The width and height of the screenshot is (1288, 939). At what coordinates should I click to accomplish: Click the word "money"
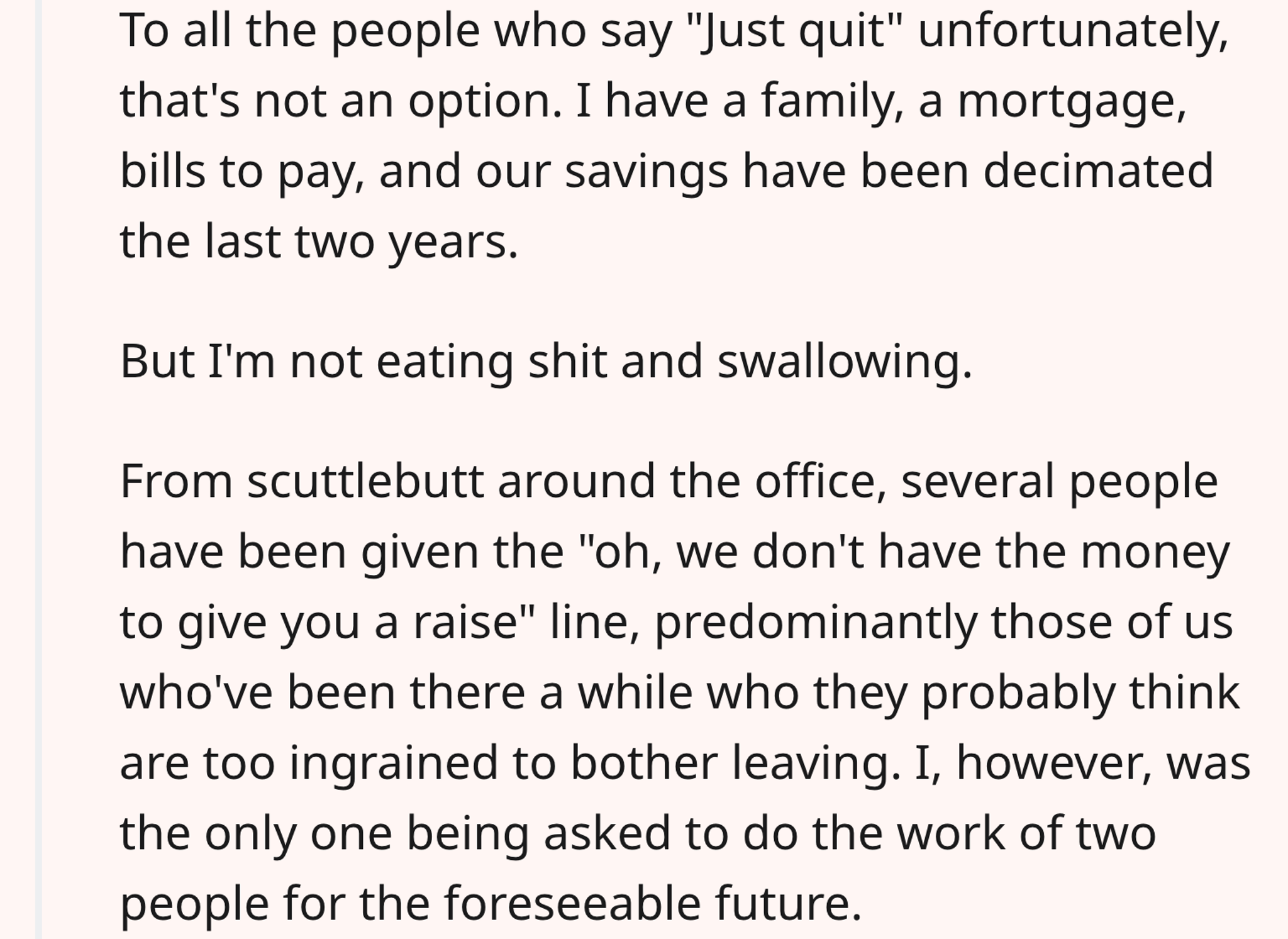pos(1155,553)
